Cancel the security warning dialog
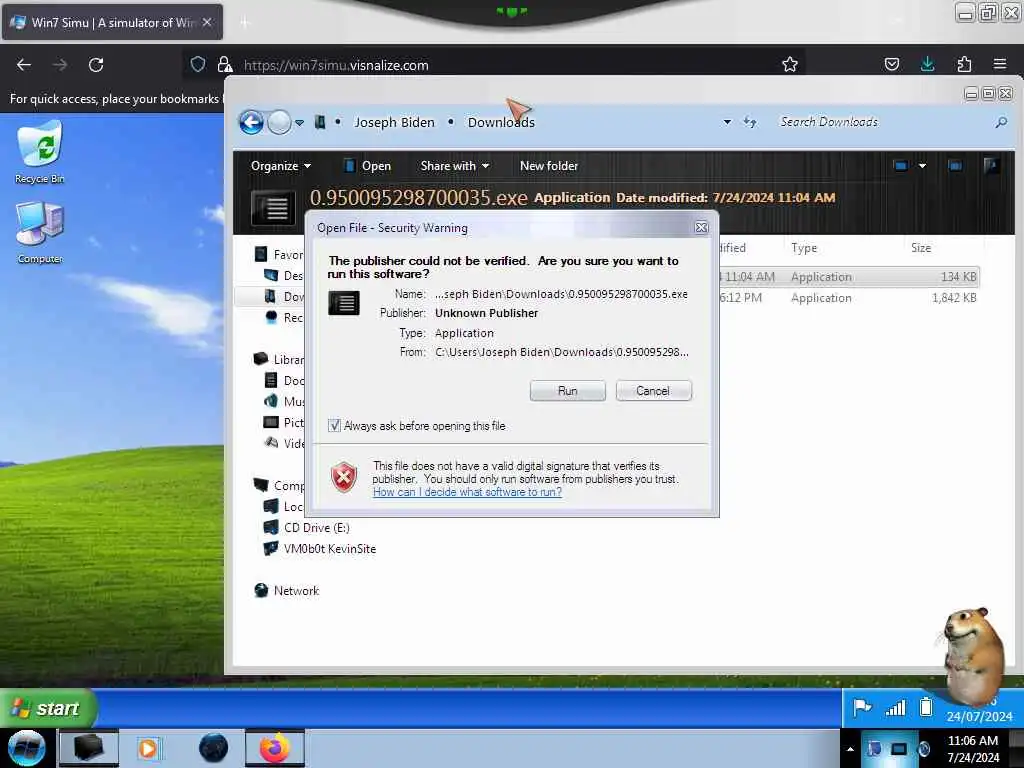 pyautogui.click(x=653, y=391)
